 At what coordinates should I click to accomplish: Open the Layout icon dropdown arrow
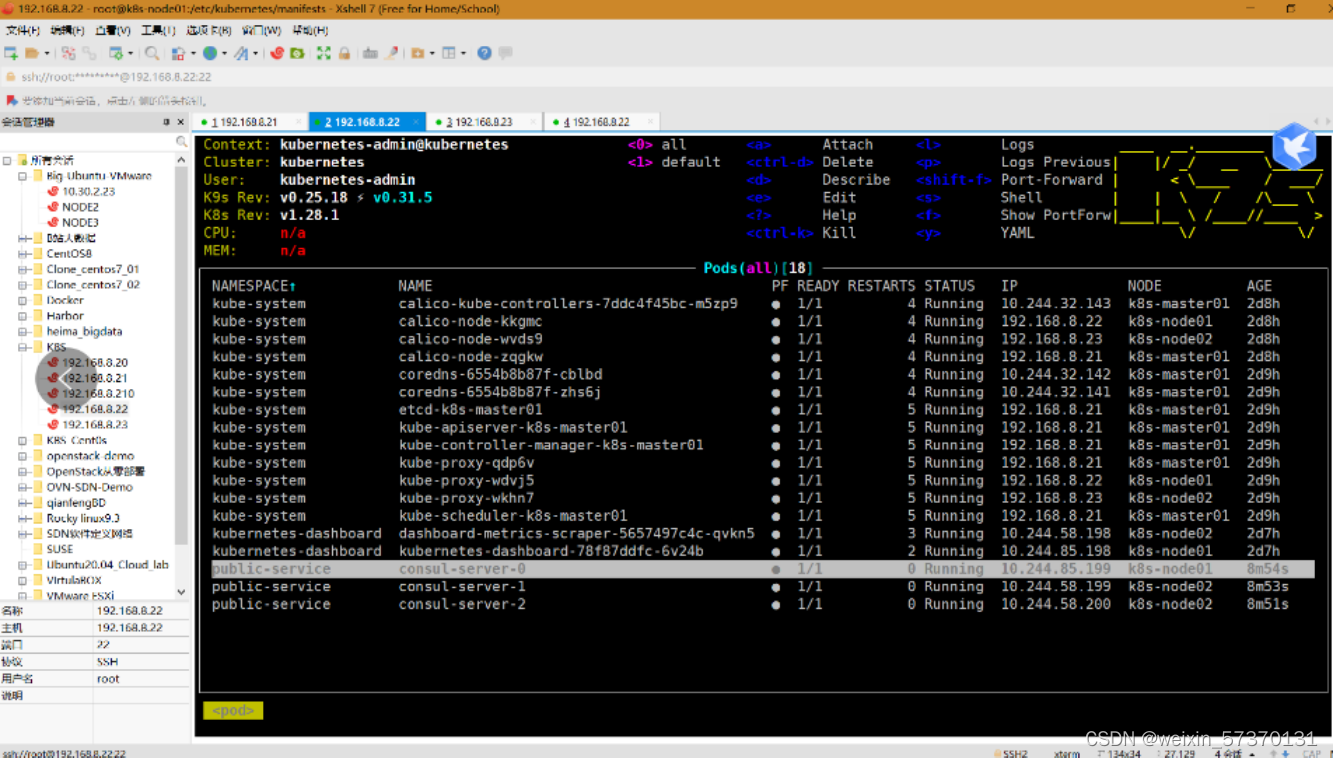(463, 53)
